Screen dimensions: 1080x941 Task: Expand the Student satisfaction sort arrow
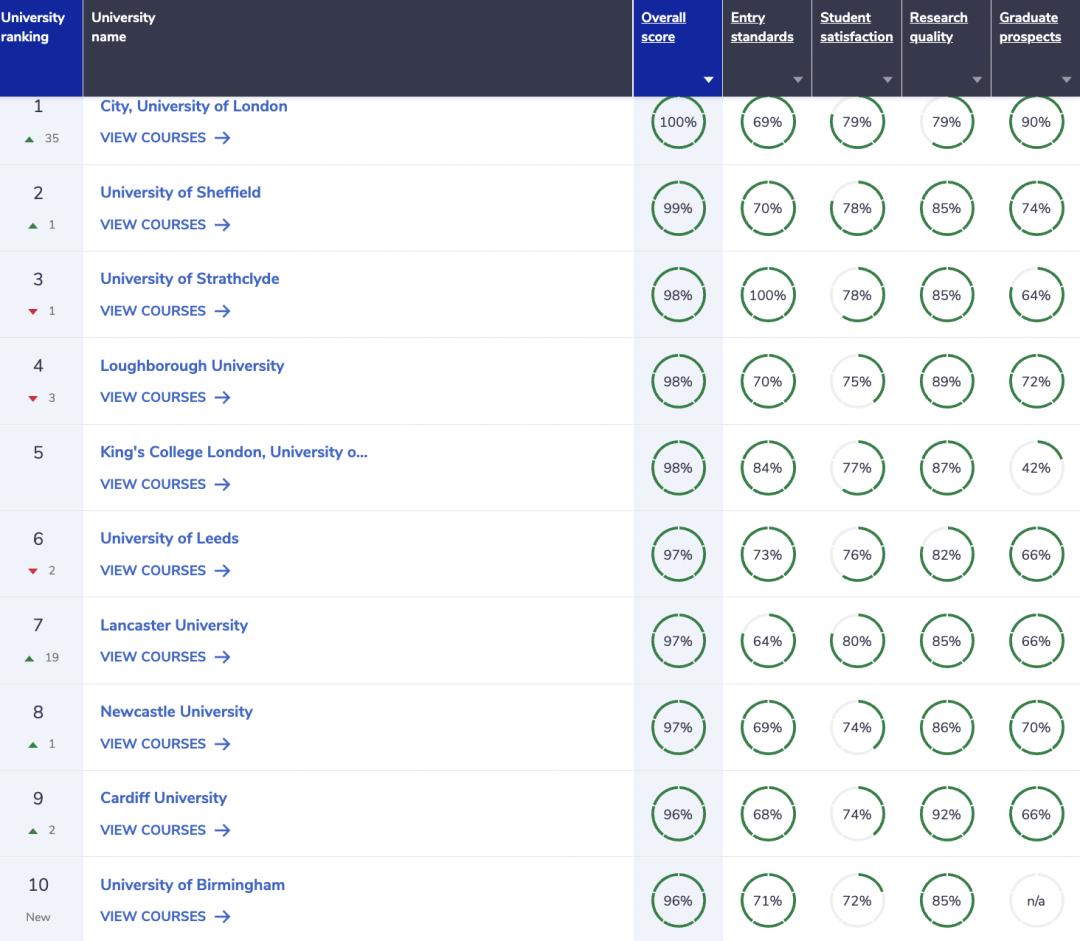(887, 80)
